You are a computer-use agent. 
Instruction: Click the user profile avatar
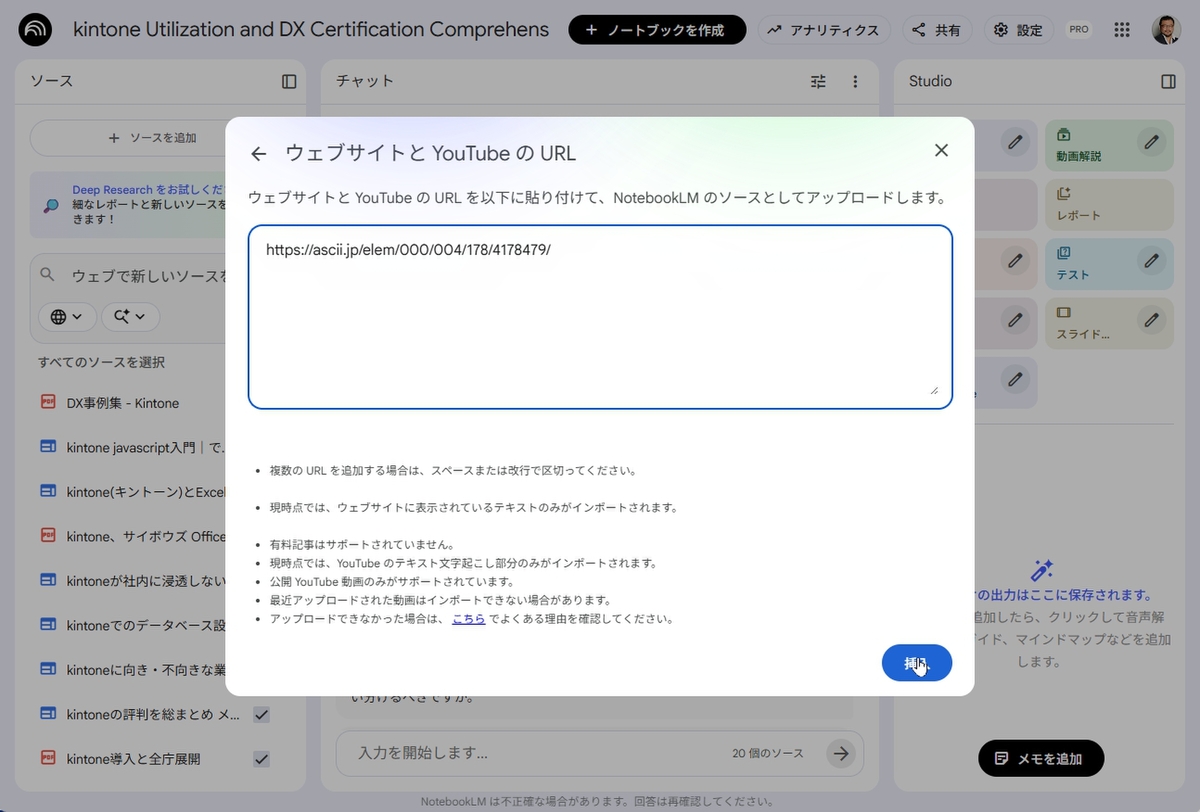coord(1166,30)
